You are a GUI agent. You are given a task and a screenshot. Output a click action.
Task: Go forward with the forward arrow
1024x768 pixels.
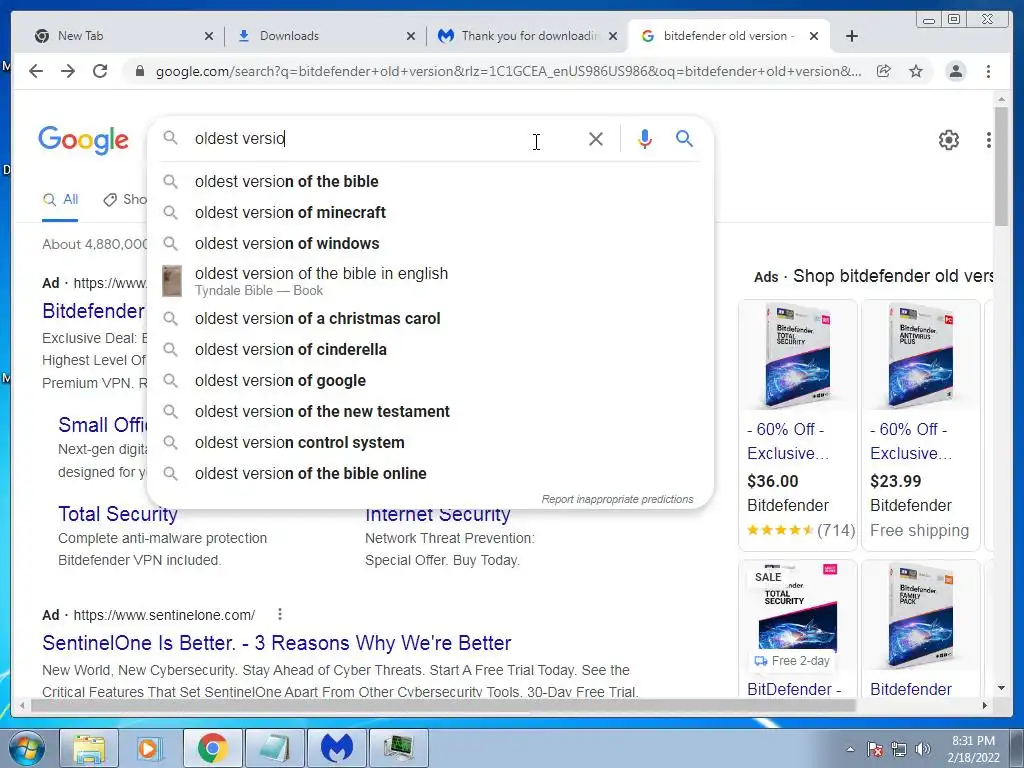click(x=68, y=71)
